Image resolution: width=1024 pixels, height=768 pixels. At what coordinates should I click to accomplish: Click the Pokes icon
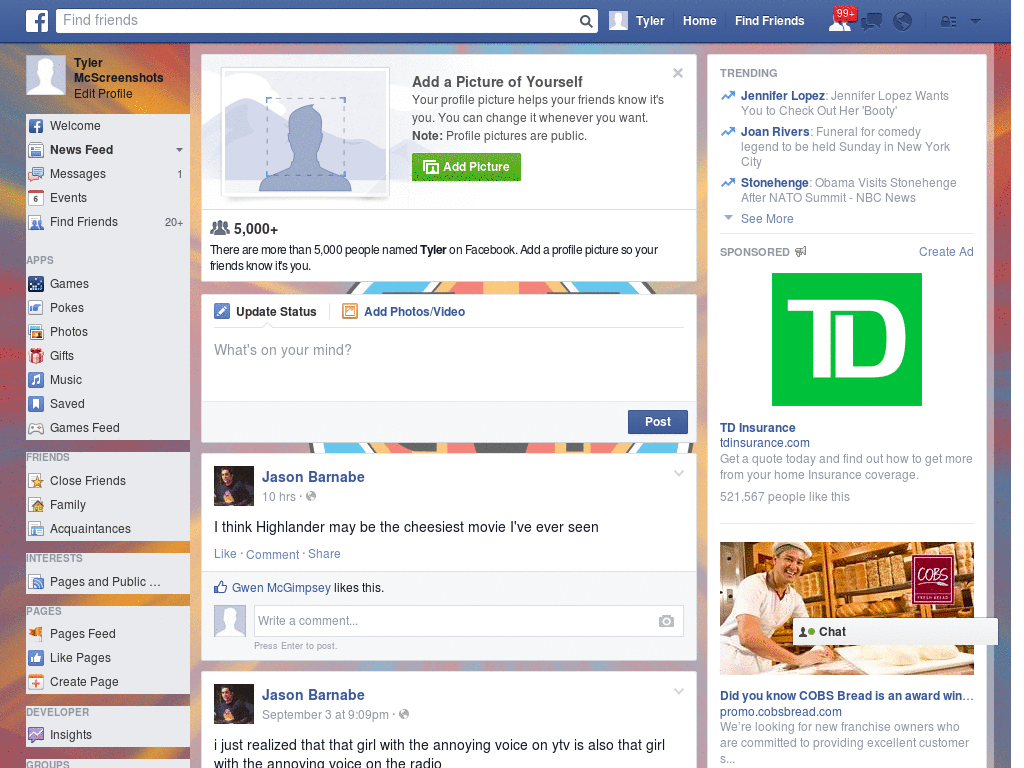(x=36, y=308)
